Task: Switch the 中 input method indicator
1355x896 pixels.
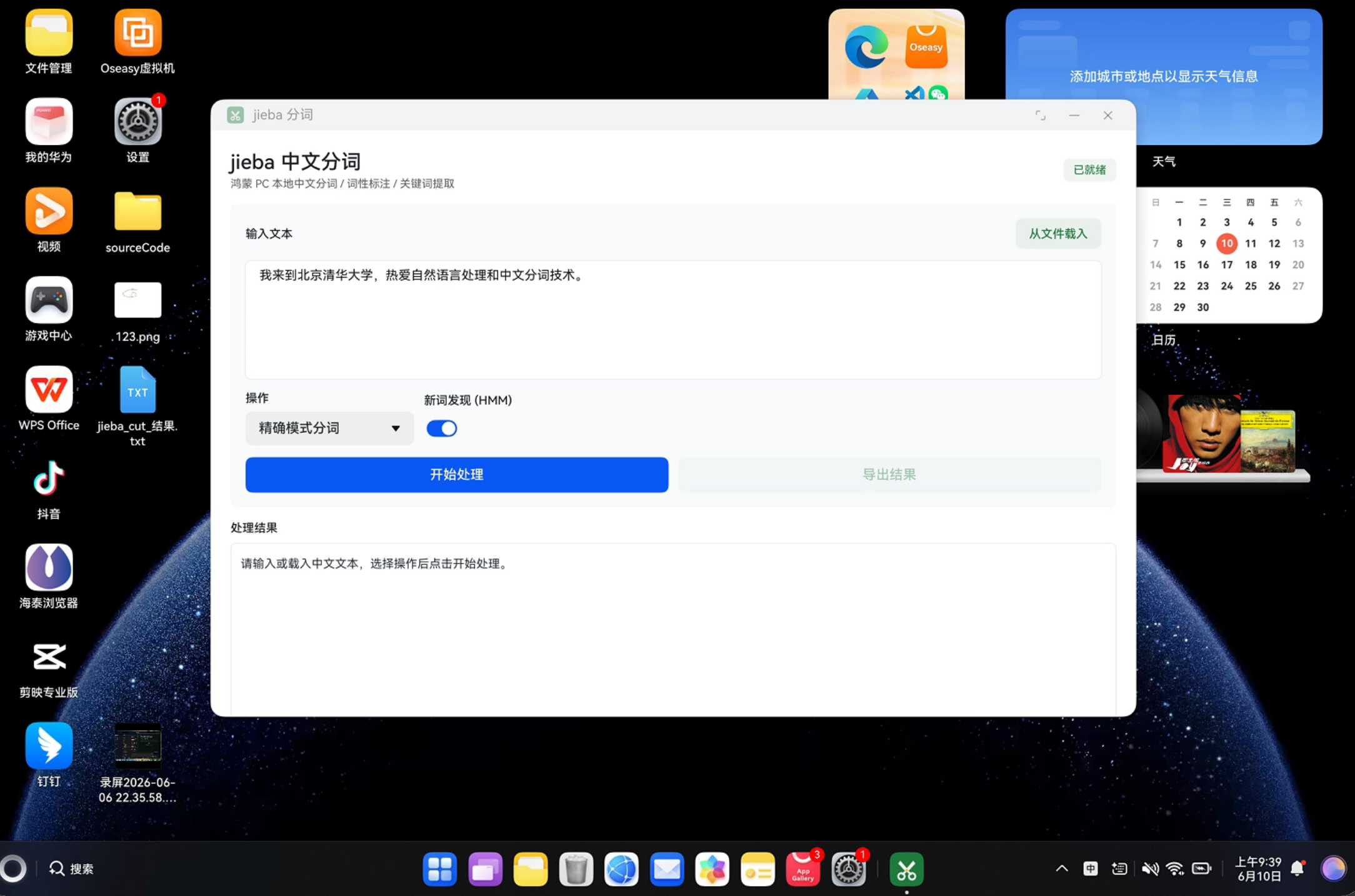Action: [x=1091, y=869]
